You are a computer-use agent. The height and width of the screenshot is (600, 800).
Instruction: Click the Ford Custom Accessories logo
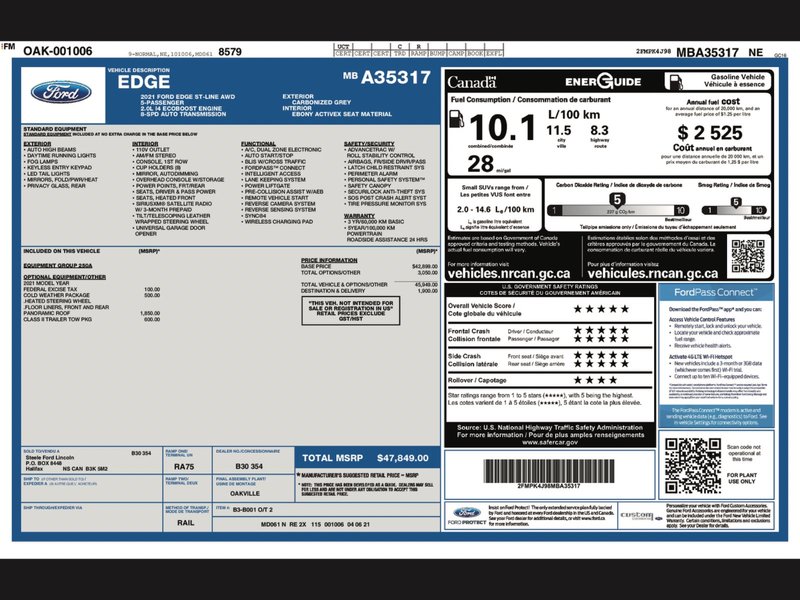point(641,516)
